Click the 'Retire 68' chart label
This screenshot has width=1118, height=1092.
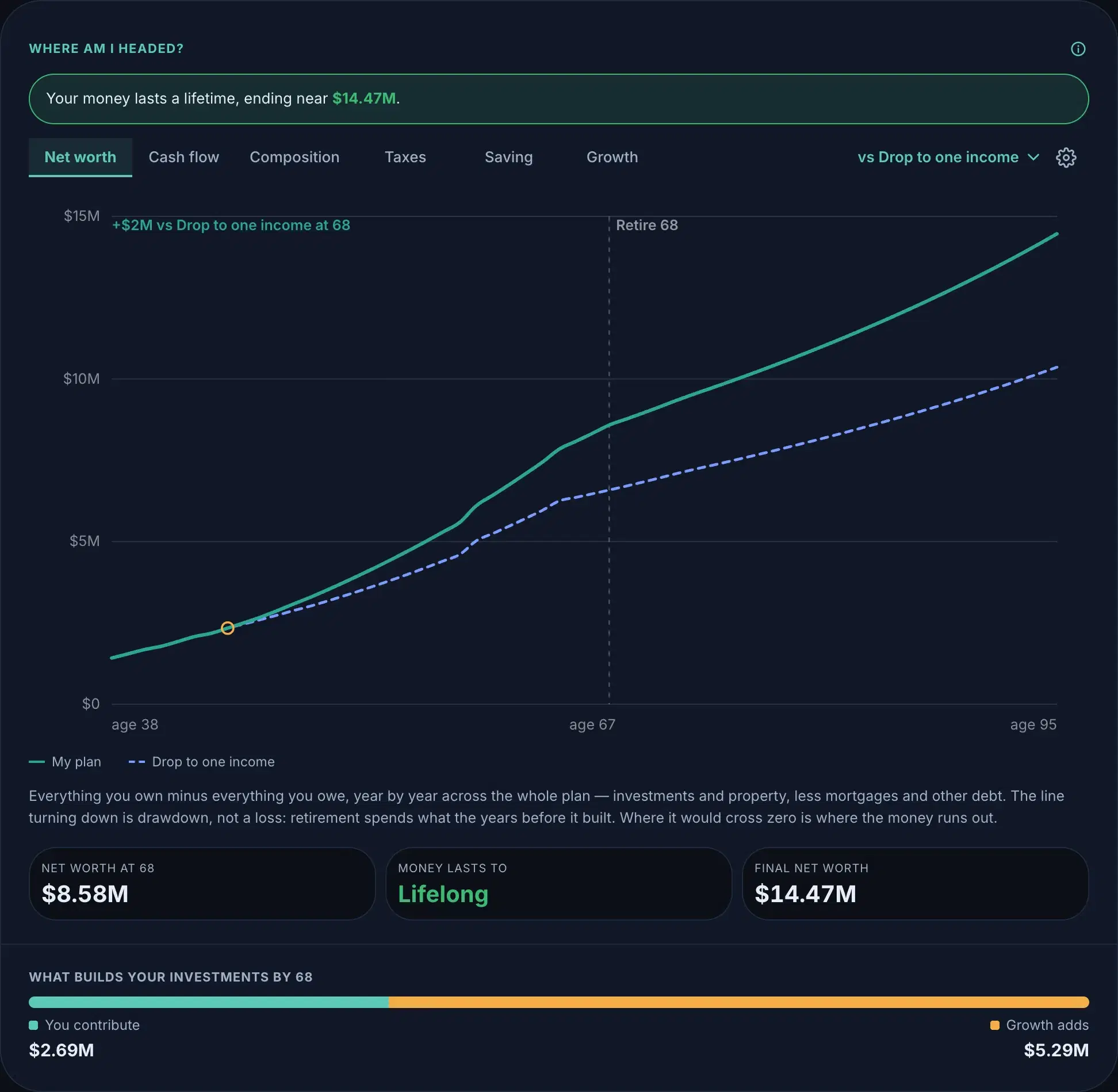[x=647, y=225]
